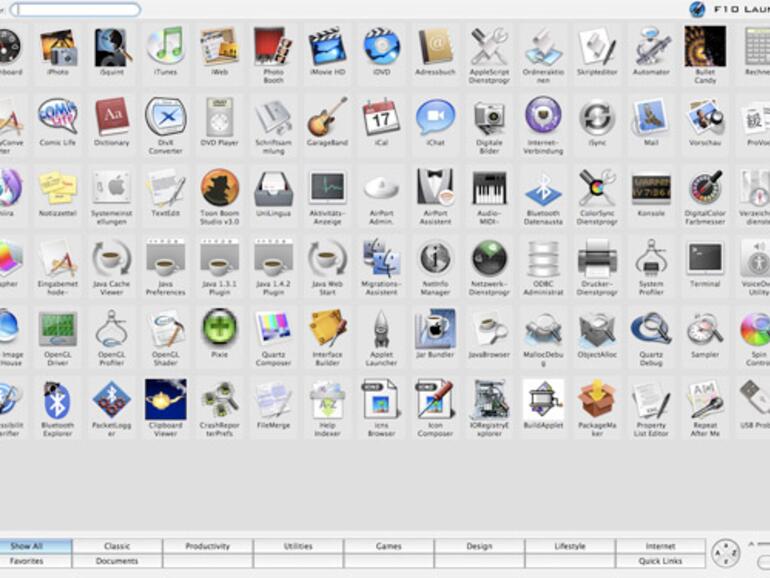This screenshot has height=578, width=770.
Task: Click the F10 Launch Studio logo icon
Action: [697, 9]
